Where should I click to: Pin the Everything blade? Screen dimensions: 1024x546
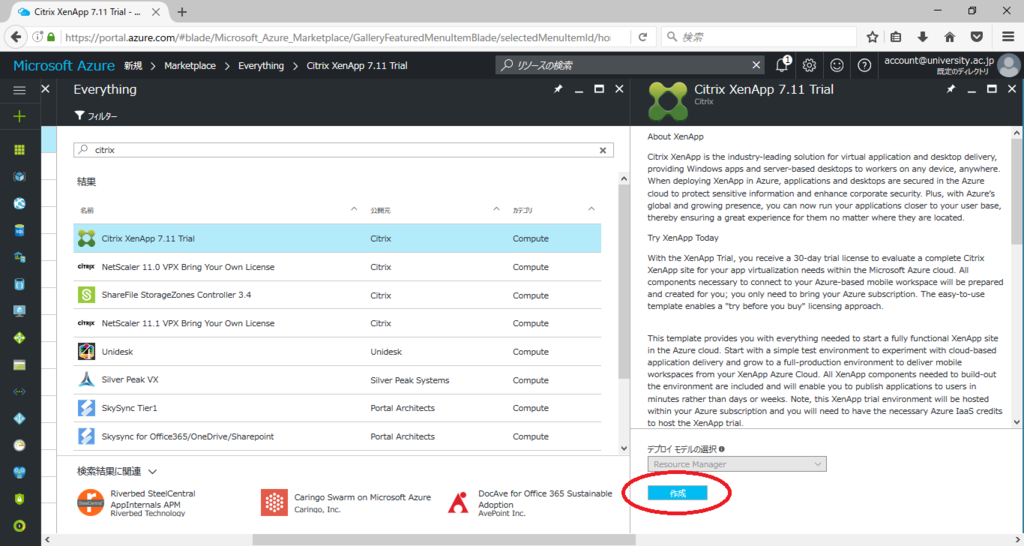tap(558, 89)
